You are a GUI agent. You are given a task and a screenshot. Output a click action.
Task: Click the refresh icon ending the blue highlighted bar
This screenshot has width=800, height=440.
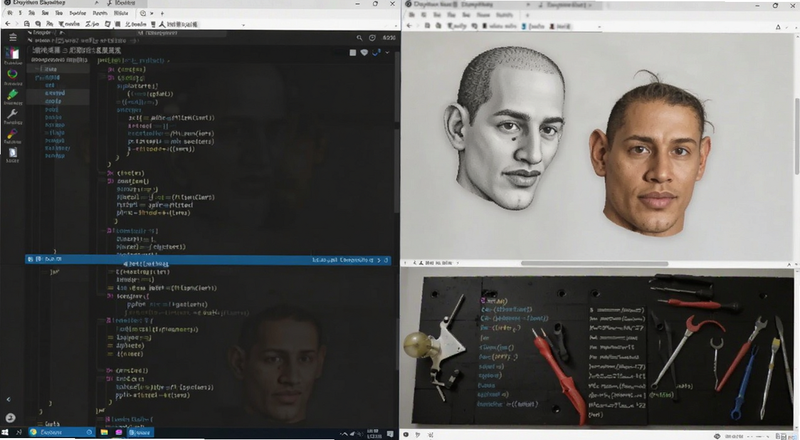[x=386, y=260]
